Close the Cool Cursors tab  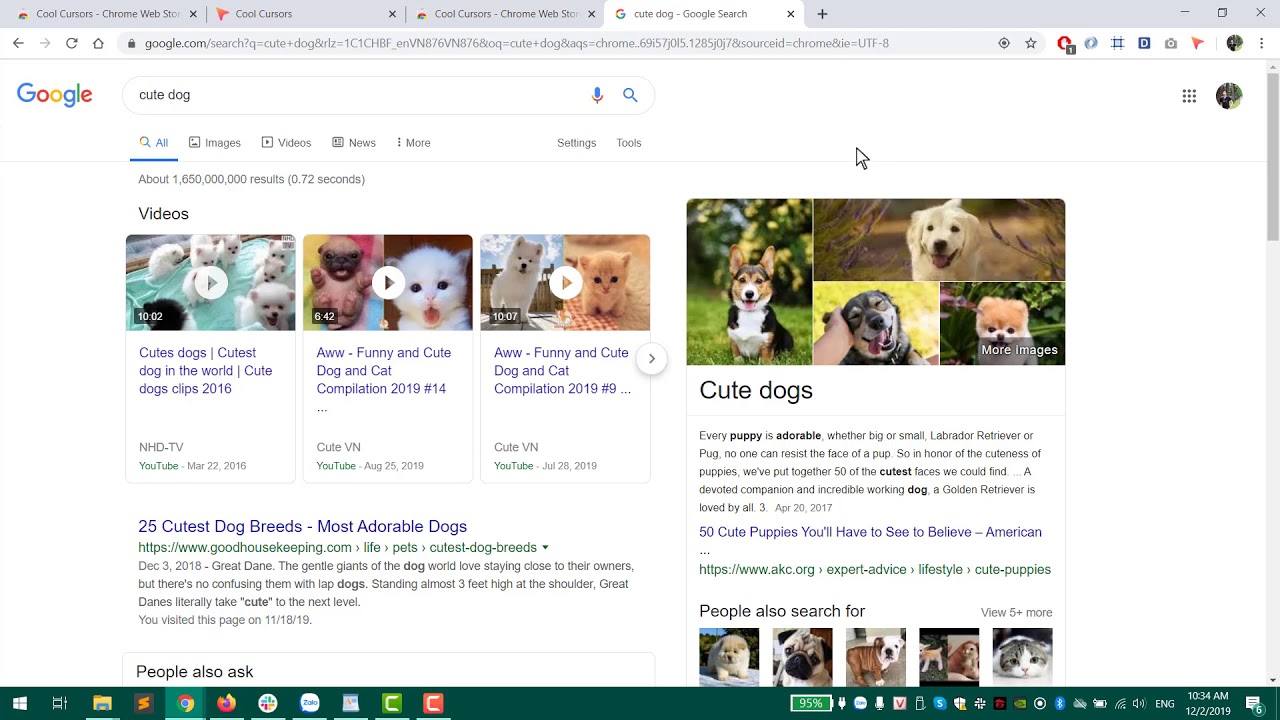393,14
